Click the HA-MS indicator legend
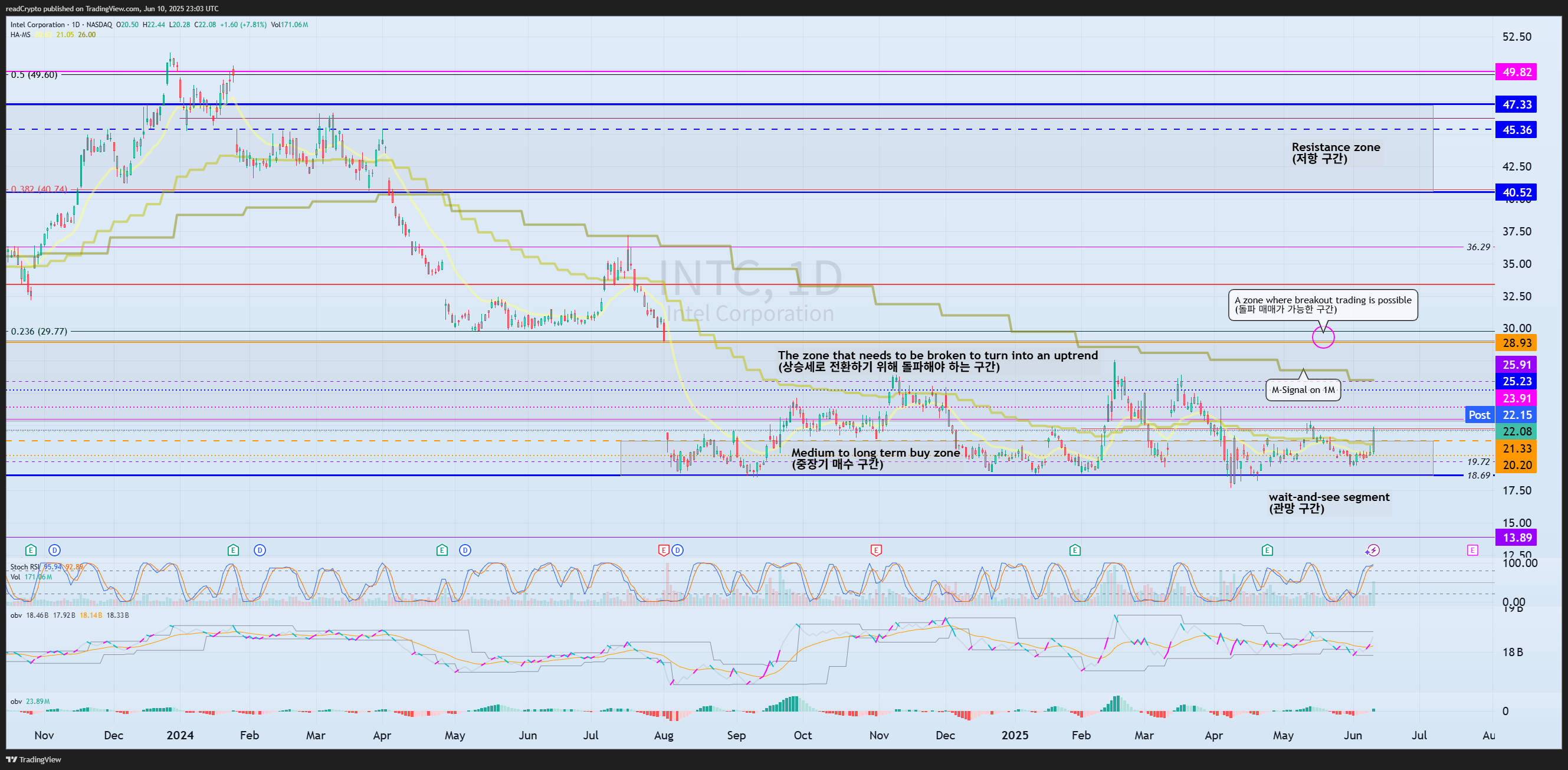The height and width of the screenshot is (770, 1568). pyautogui.click(x=53, y=35)
